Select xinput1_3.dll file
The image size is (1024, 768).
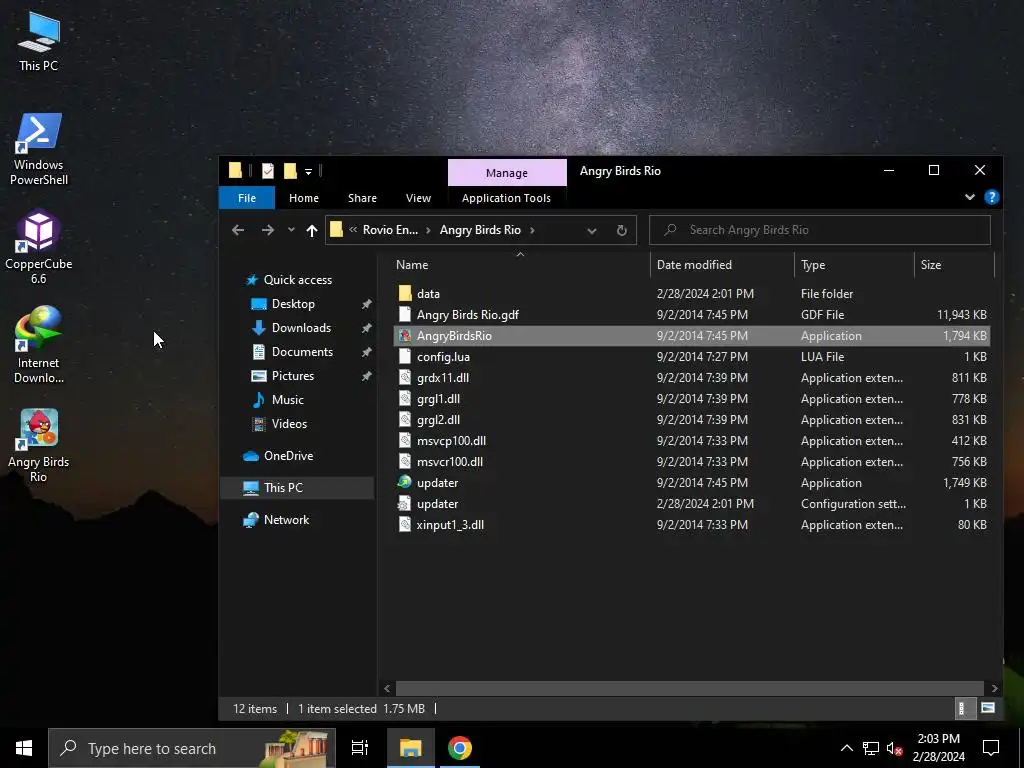point(692,524)
